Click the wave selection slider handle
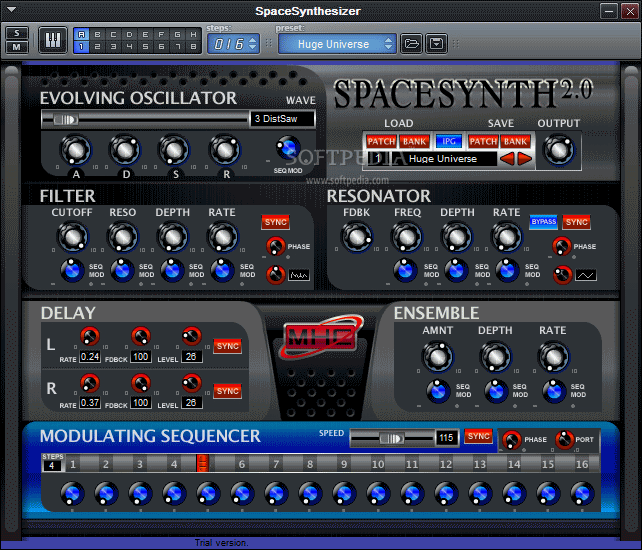The image size is (642, 550). point(66,120)
